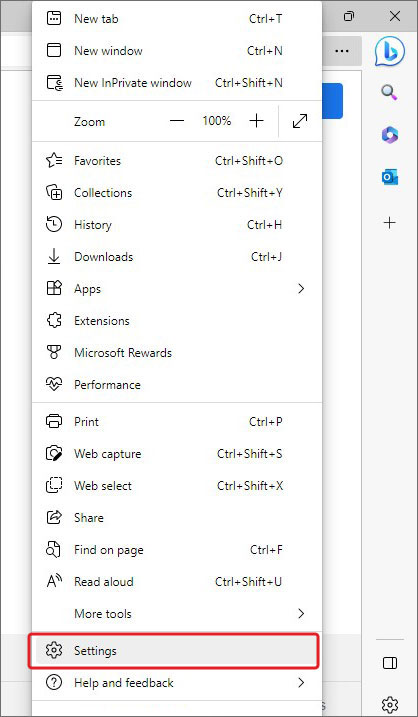Click the Ctrl+Shift+O shortcut text

click(x=249, y=161)
